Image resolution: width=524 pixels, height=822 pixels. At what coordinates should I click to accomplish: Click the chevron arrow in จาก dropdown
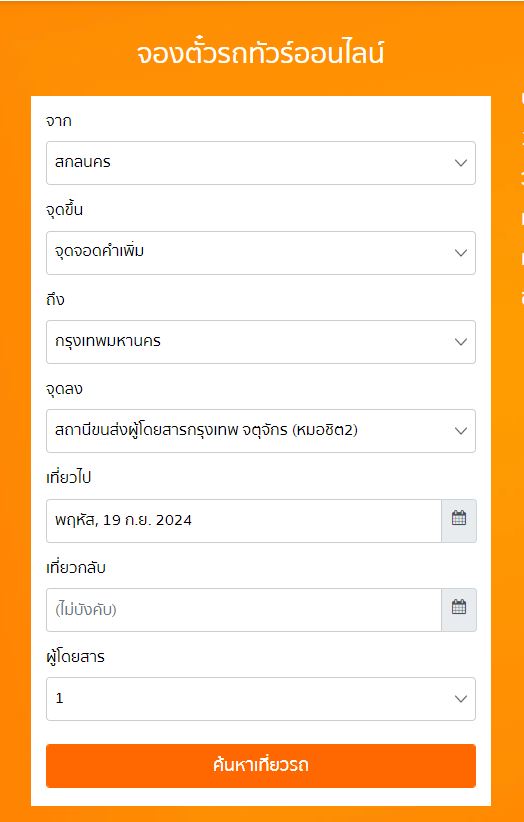click(461, 163)
